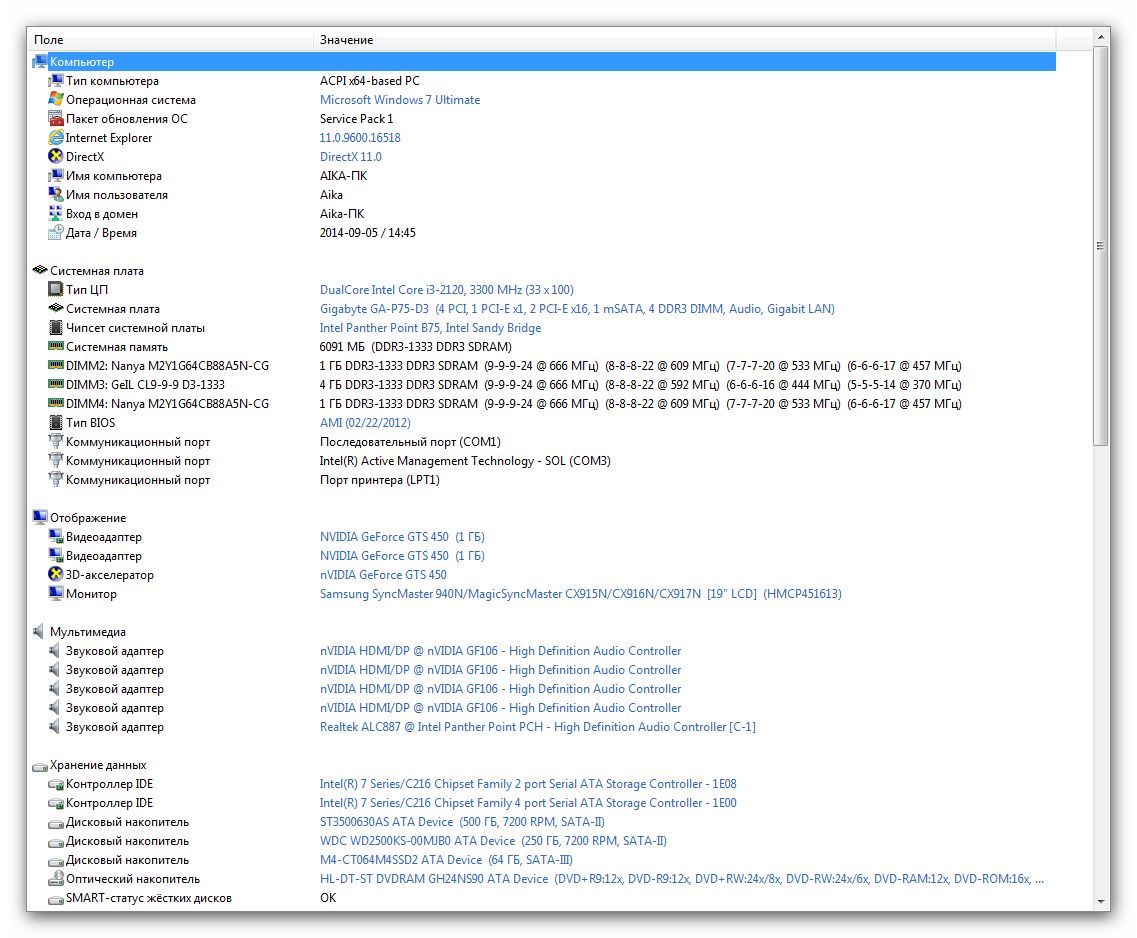Select the Последовательный порт (COM1) value
This screenshot has width=1137, height=938.
pyautogui.click(x=410, y=441)
